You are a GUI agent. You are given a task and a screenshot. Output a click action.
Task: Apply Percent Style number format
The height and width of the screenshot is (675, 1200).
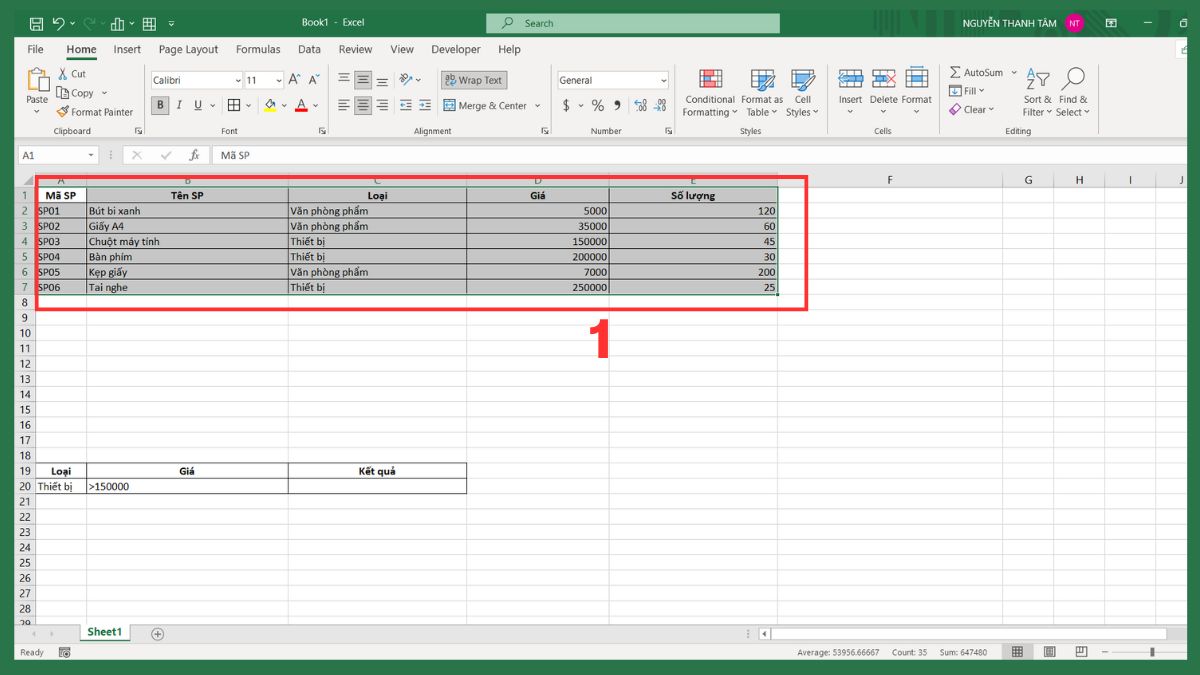[x=597, y=104]
